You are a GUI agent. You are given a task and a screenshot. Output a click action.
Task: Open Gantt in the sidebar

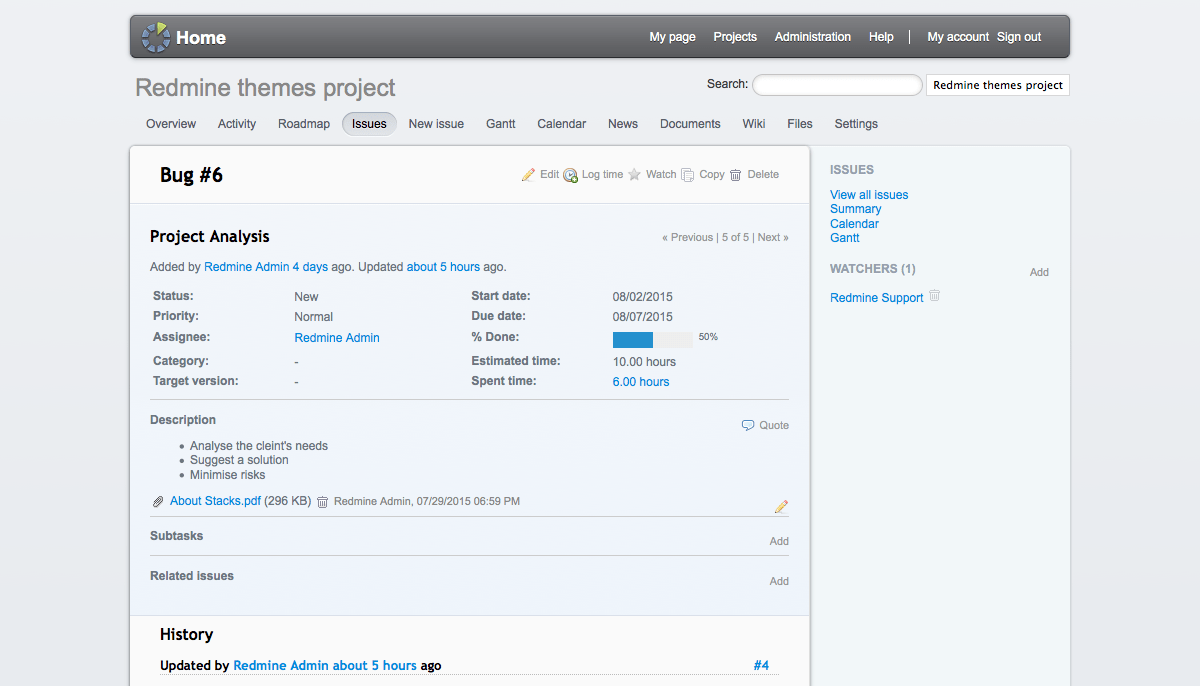(x=845, y=238)
